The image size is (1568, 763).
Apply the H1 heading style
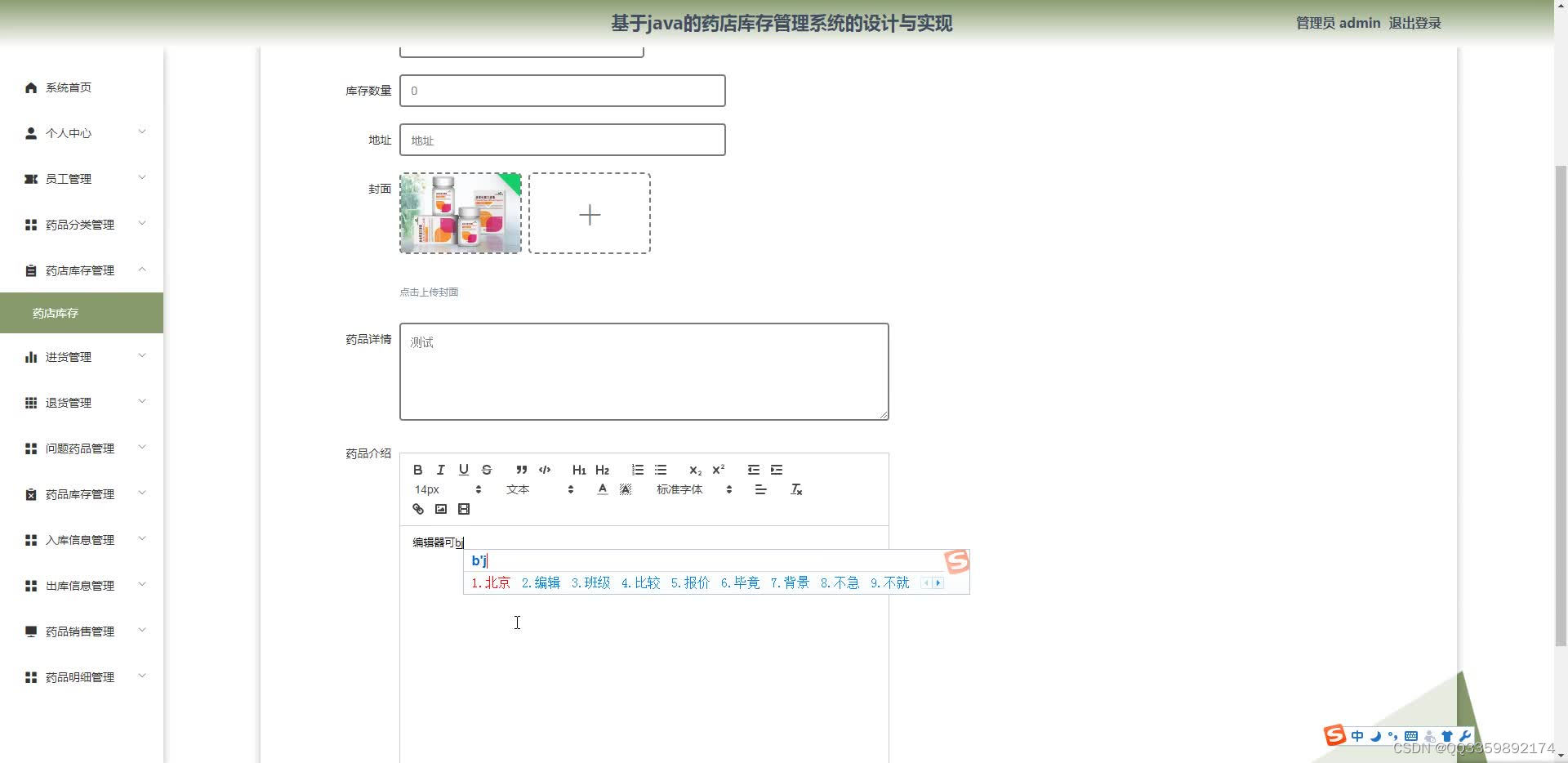pyautogui.click(x=579, y=470)
